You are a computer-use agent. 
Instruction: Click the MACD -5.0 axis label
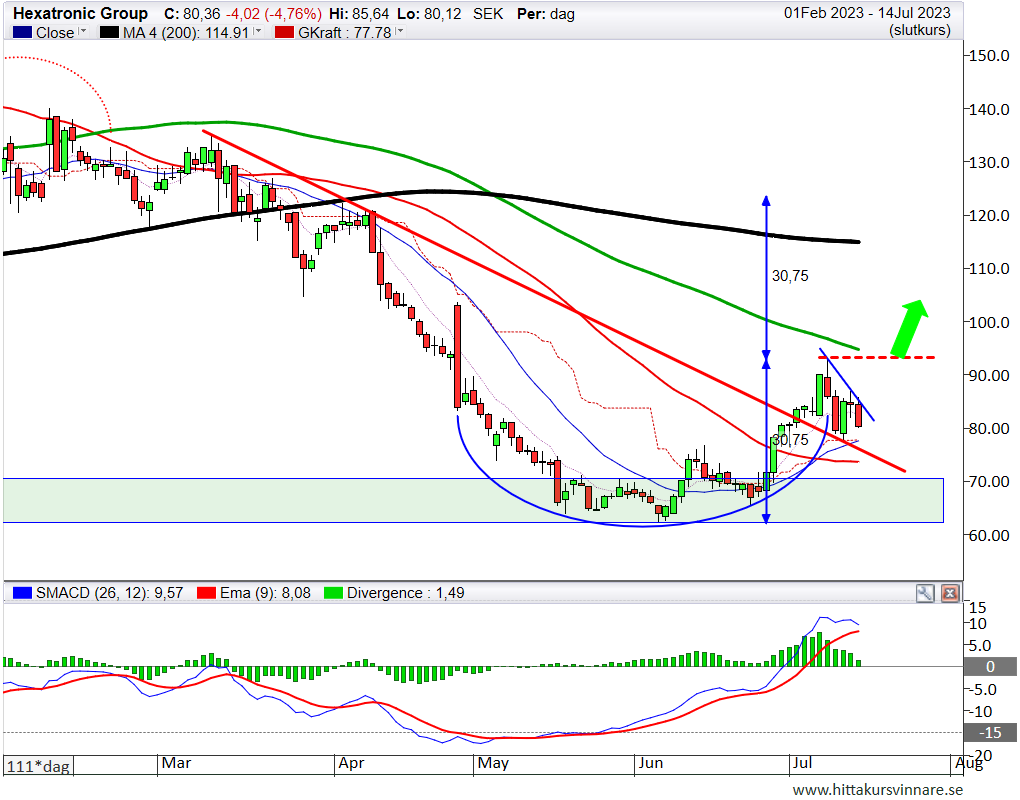982,689
